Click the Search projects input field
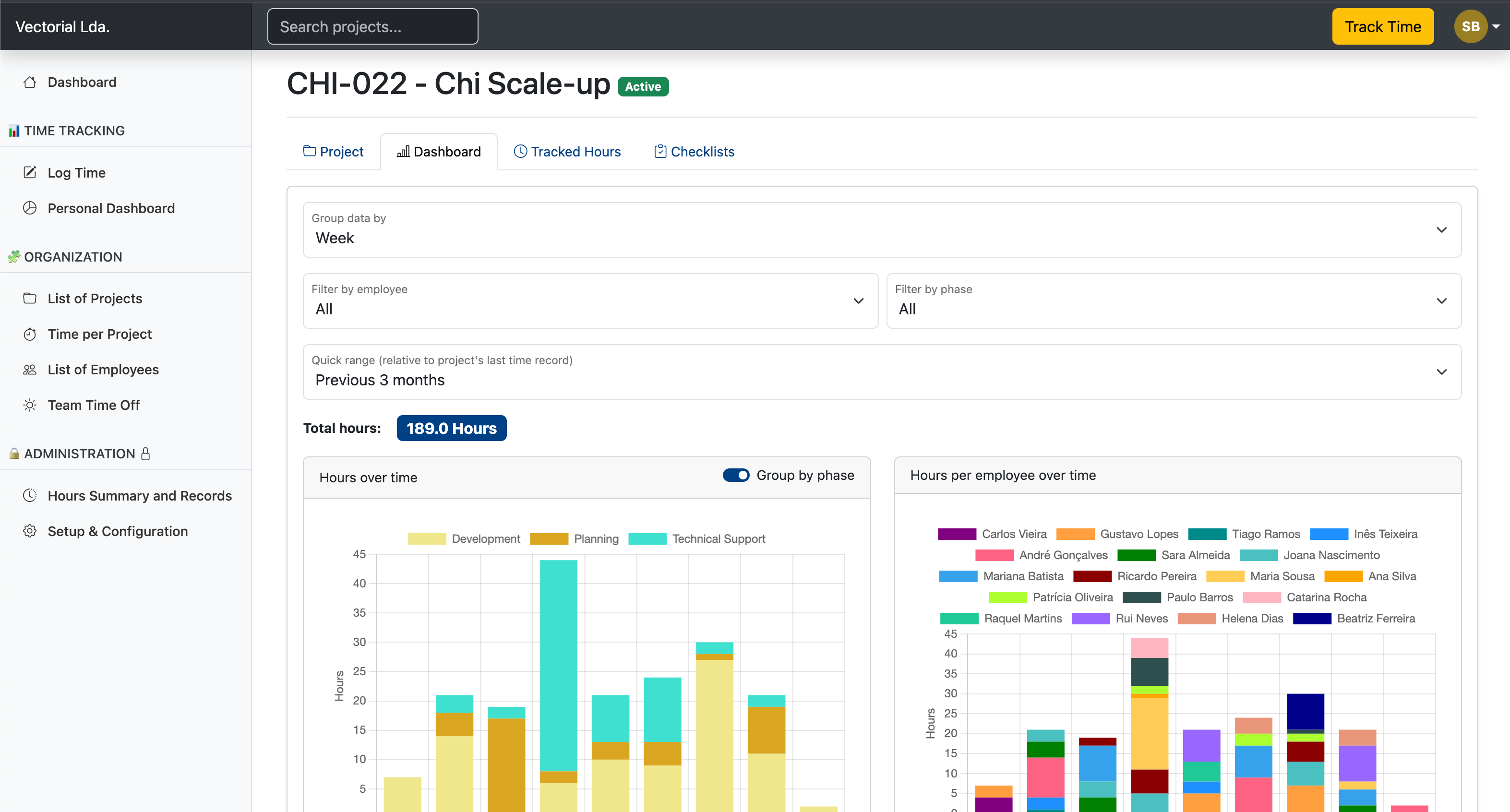The image size is (1510, 812). (x=372, y=26)
